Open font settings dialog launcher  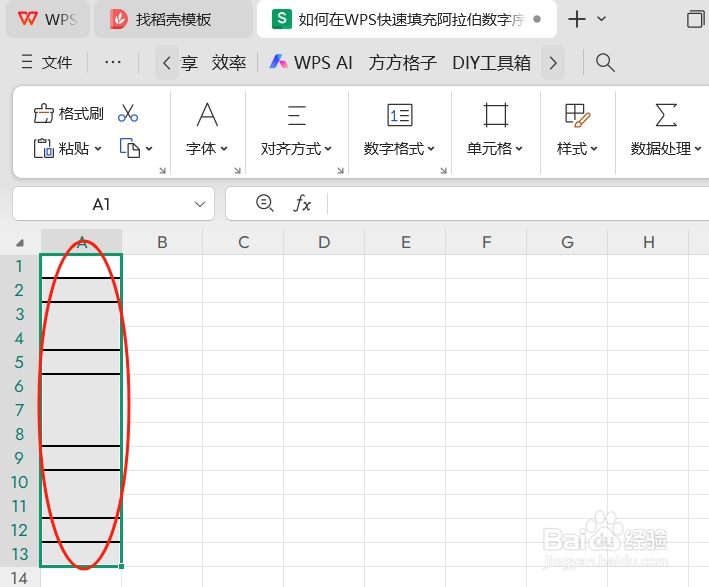237,170
